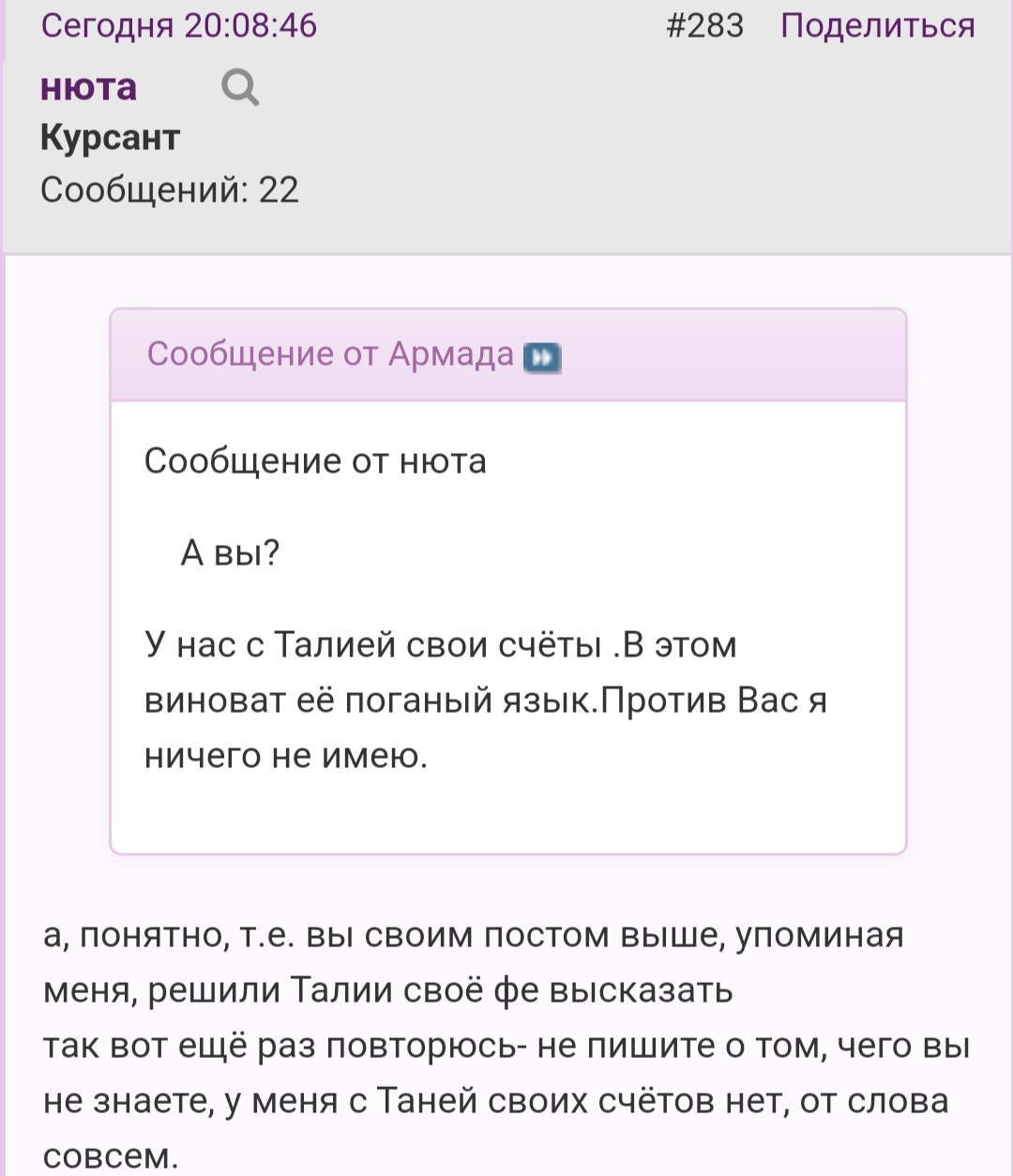Viewport: 1013px width, 1176px height.
Task: Click the Сообщение от Армада quote header
Action: click(x=330, y=354)
